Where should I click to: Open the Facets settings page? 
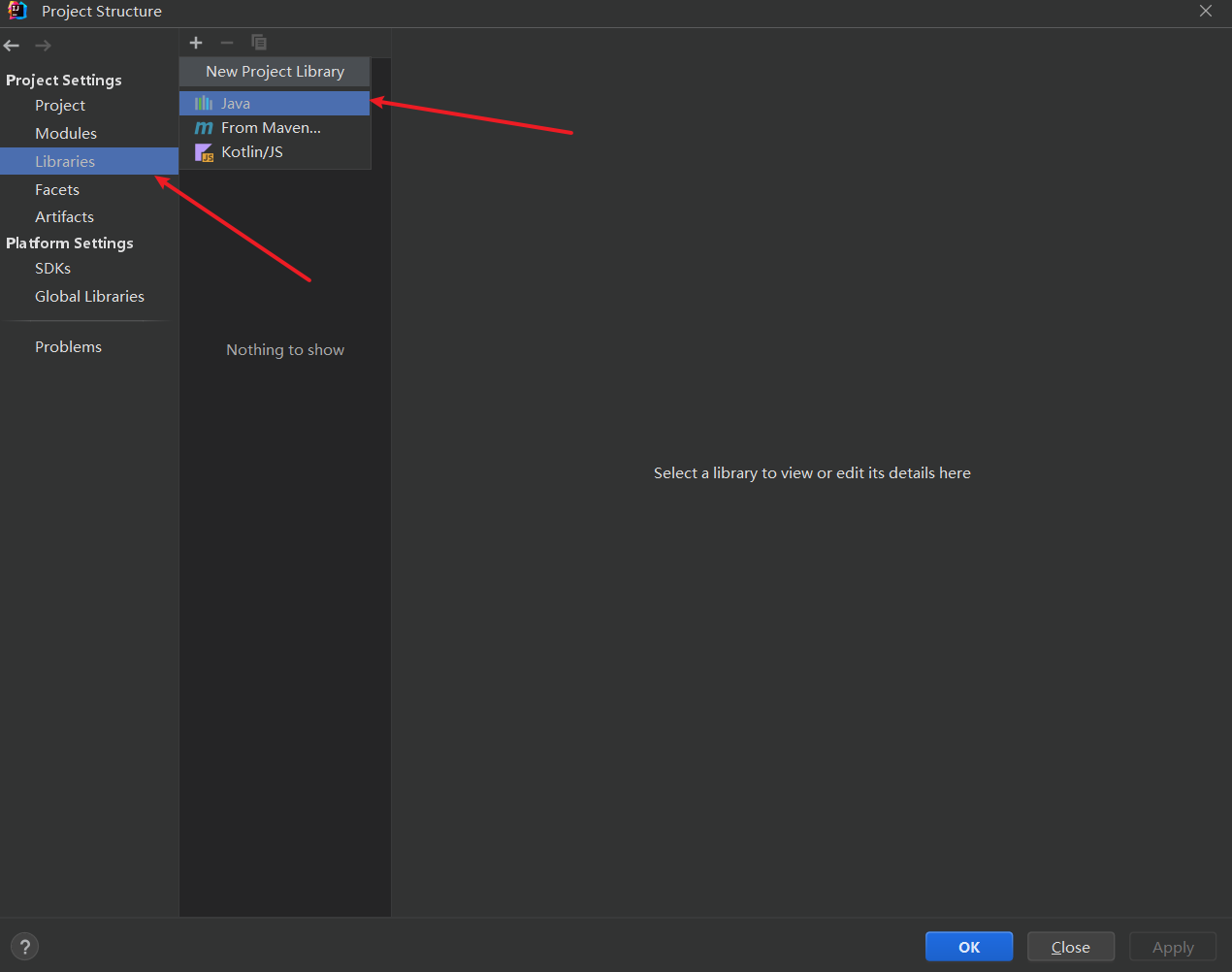[57, 189]
